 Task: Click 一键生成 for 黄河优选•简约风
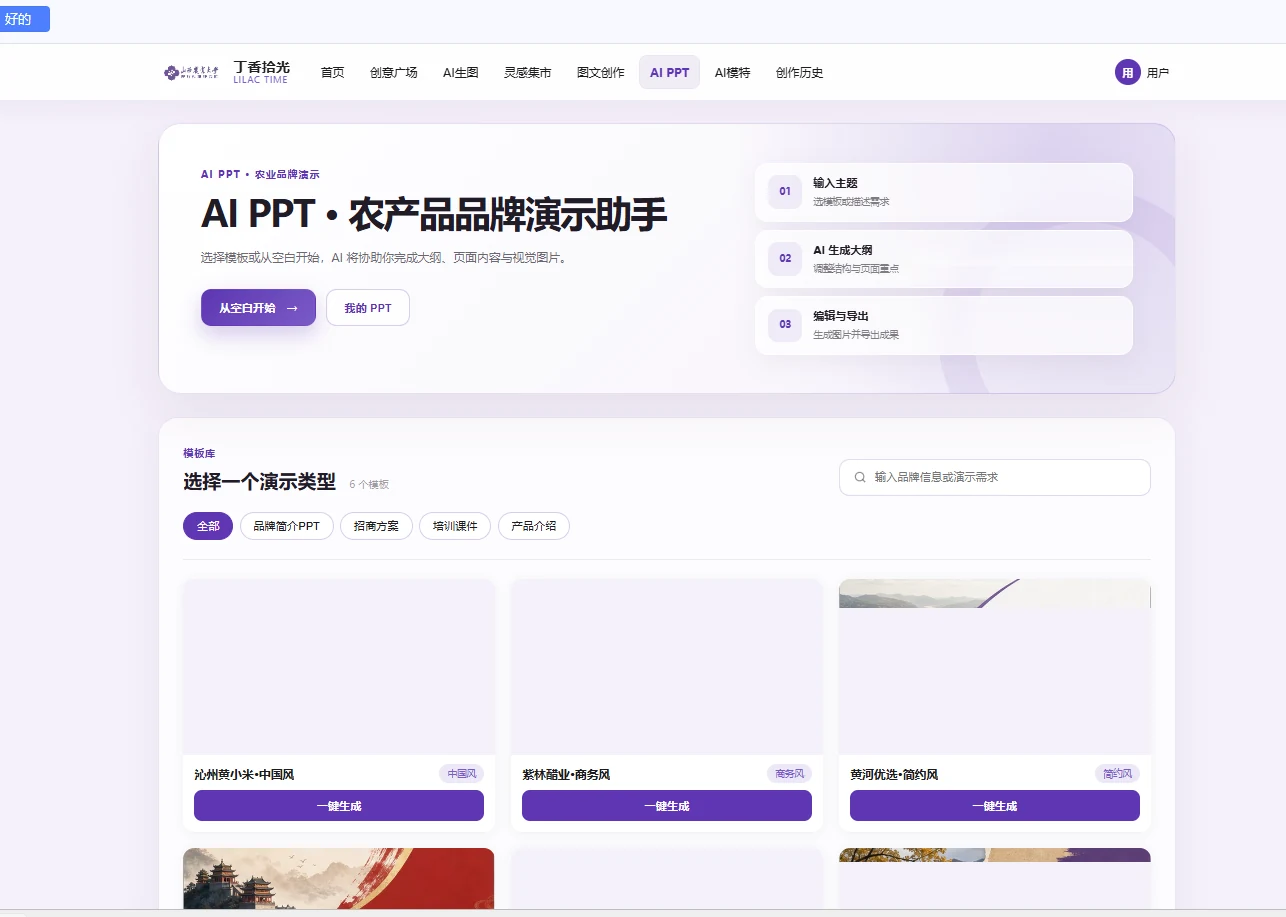point(995,806)
